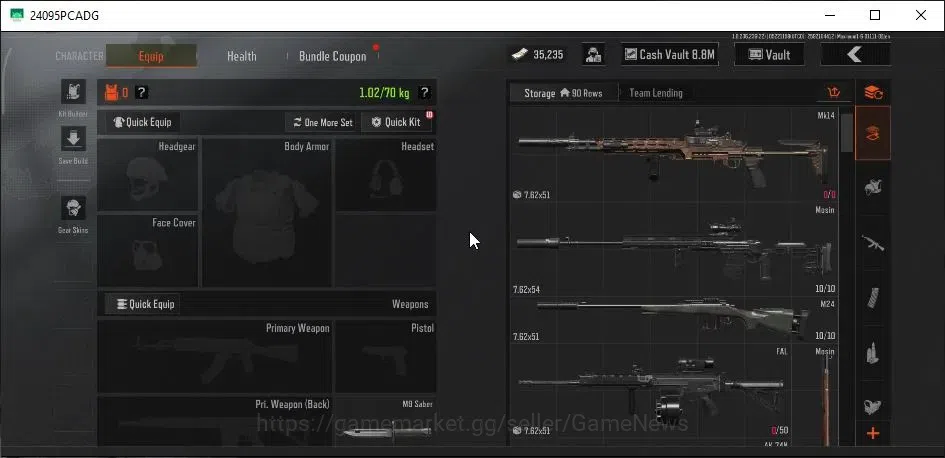Filter storage by magazine icon
Screen dimensions: 945x458
click(873, 298)
